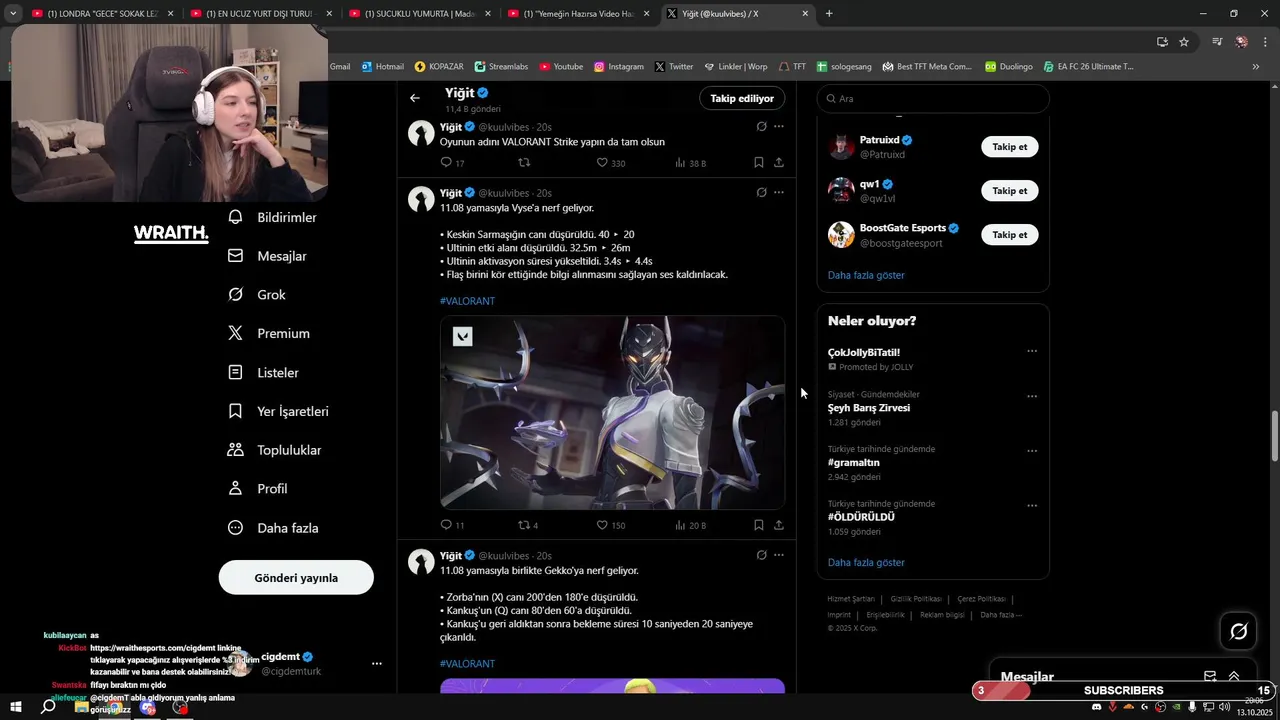Open account menu dots next to cigdemt

(x=376, y=664)
